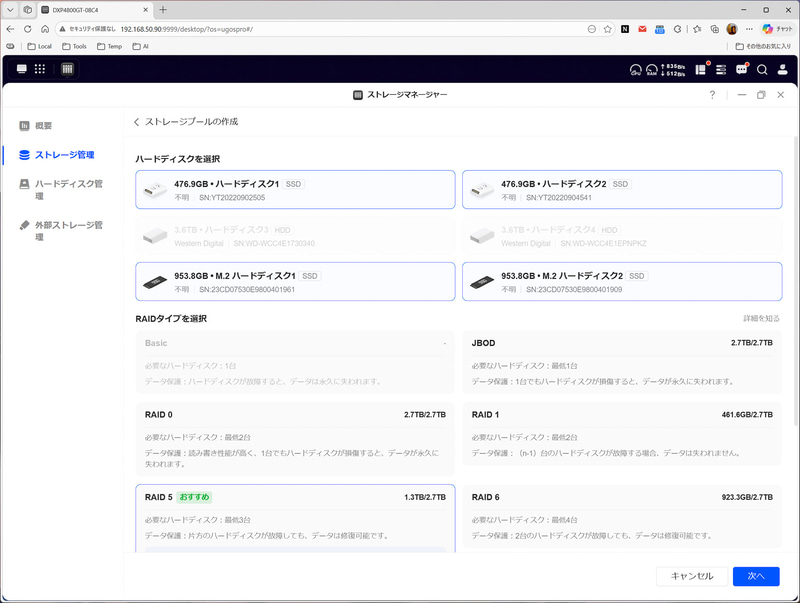
Task: Toggle selection of 476.9GB ハードディスク2
Action: click(622, 190)
